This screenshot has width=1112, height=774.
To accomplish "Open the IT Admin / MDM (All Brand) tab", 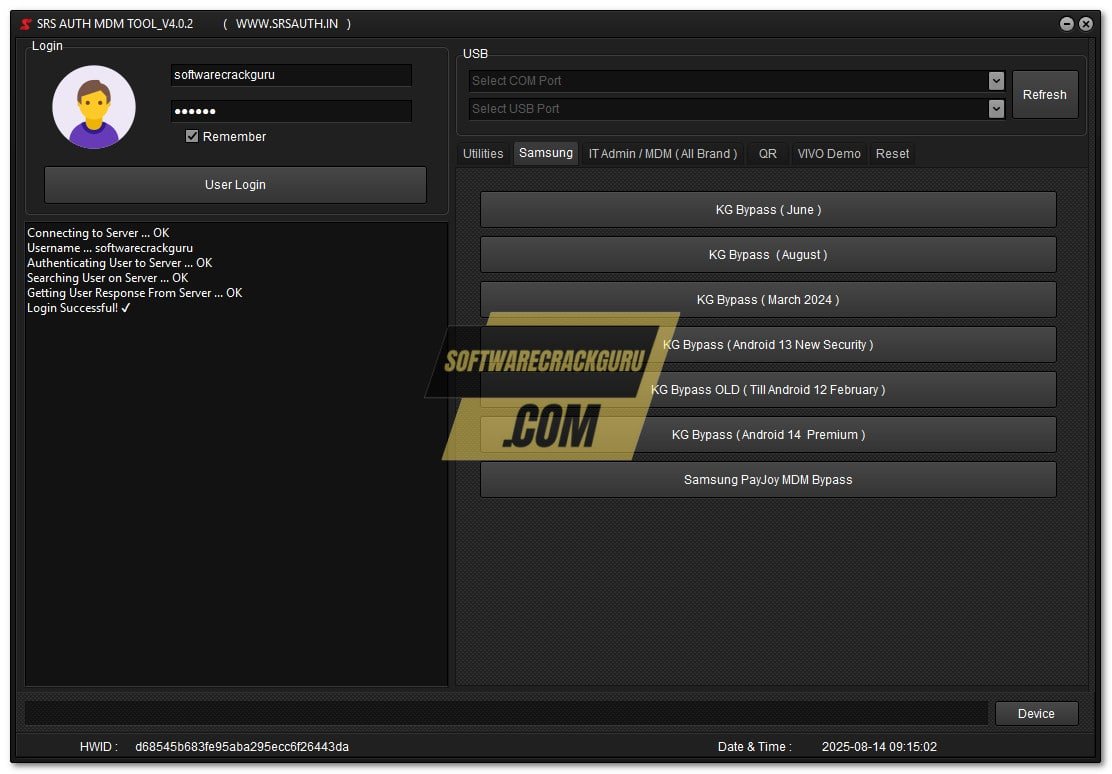I will pos(663,153).
